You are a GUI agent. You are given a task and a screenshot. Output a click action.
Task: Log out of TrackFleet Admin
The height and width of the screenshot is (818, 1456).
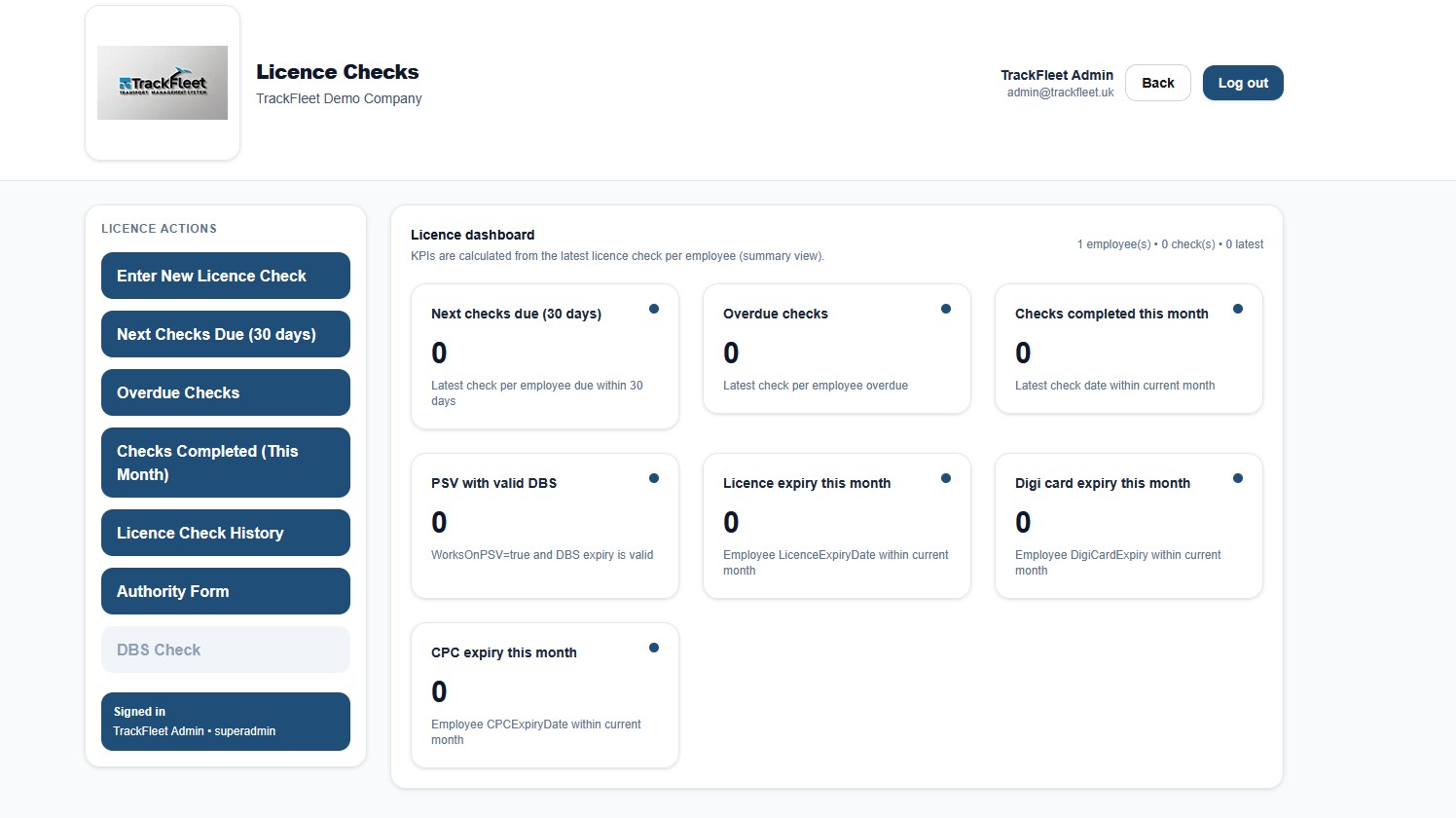1243,83
